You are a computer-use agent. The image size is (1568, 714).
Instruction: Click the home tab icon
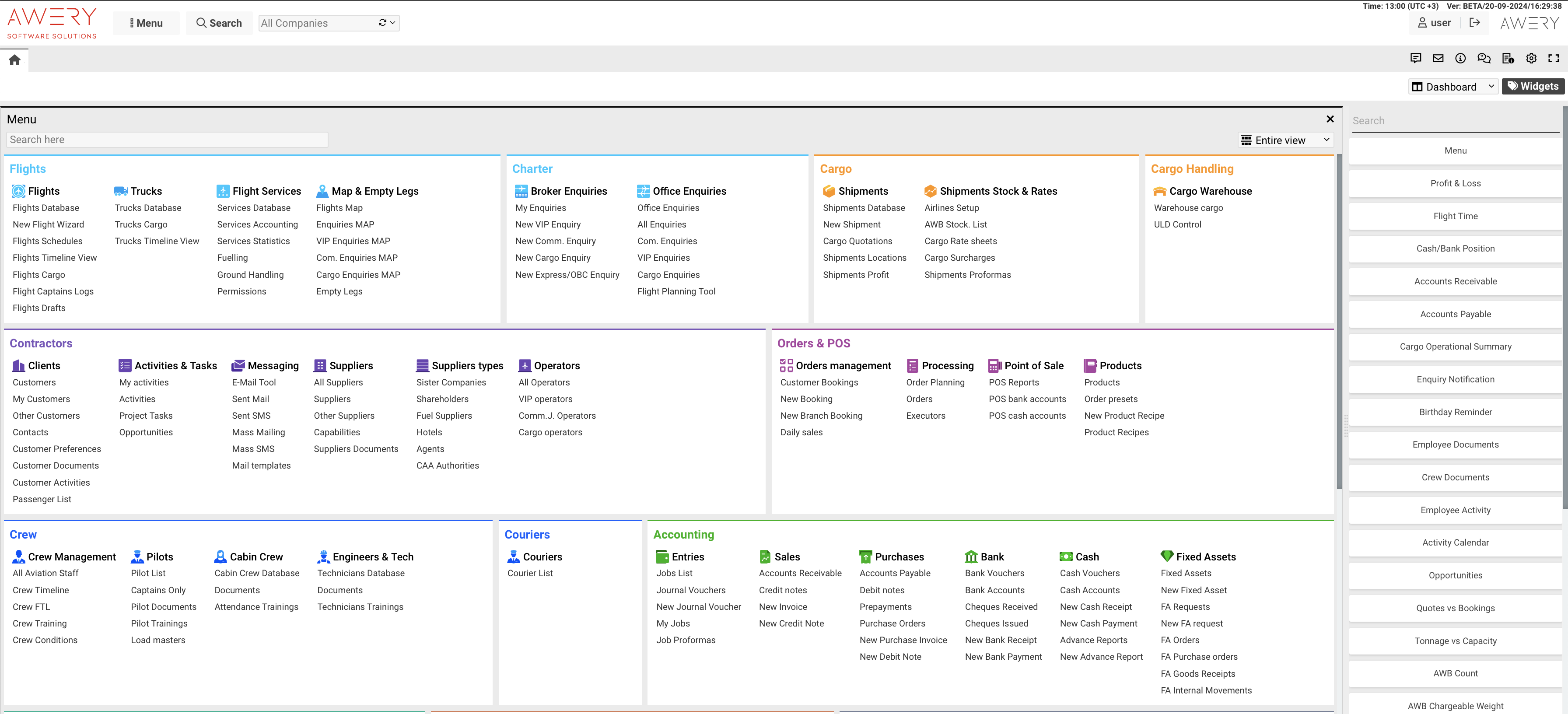coord(14,59)
